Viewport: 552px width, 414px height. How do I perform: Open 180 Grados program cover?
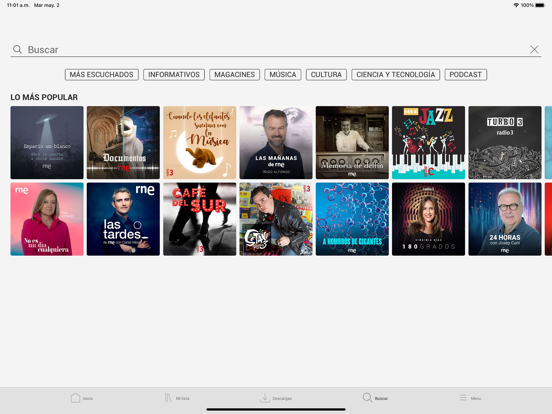(x=428, y=219)
